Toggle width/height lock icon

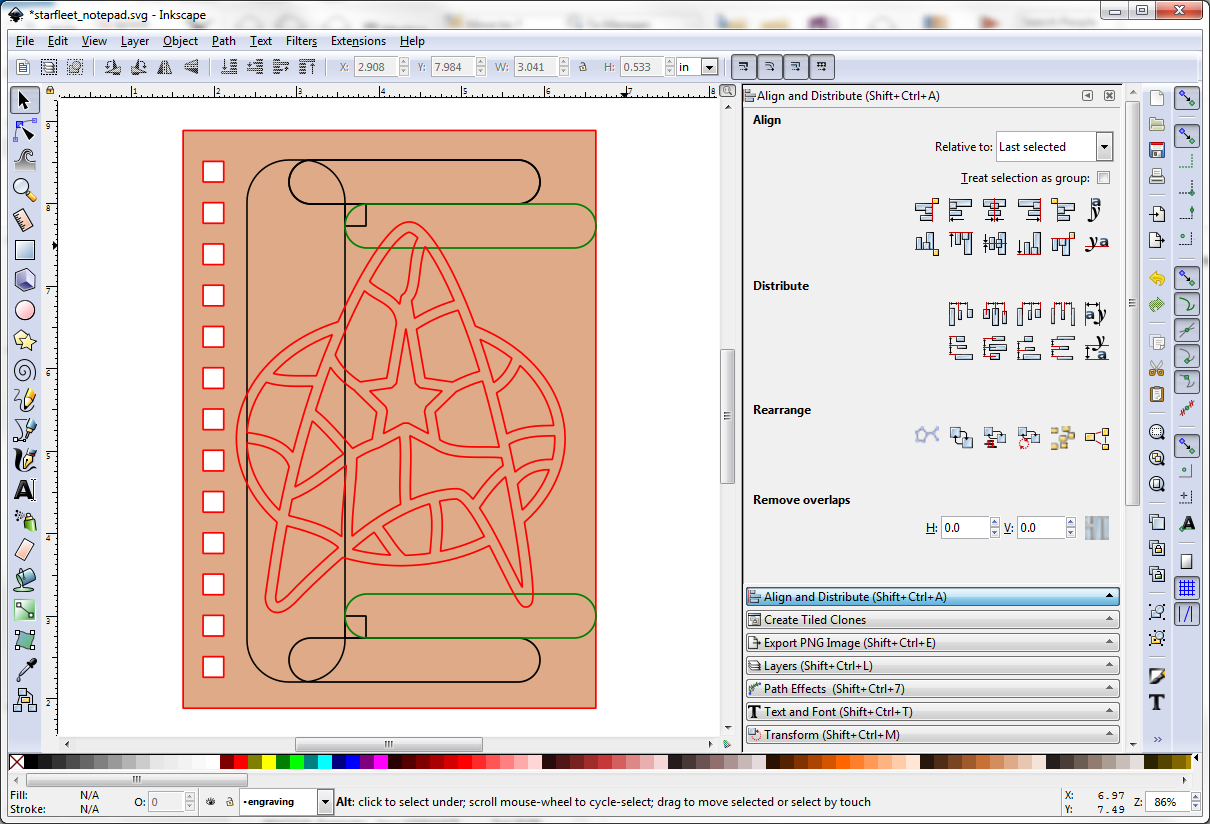pyautogui.click(x=583, y=67)
